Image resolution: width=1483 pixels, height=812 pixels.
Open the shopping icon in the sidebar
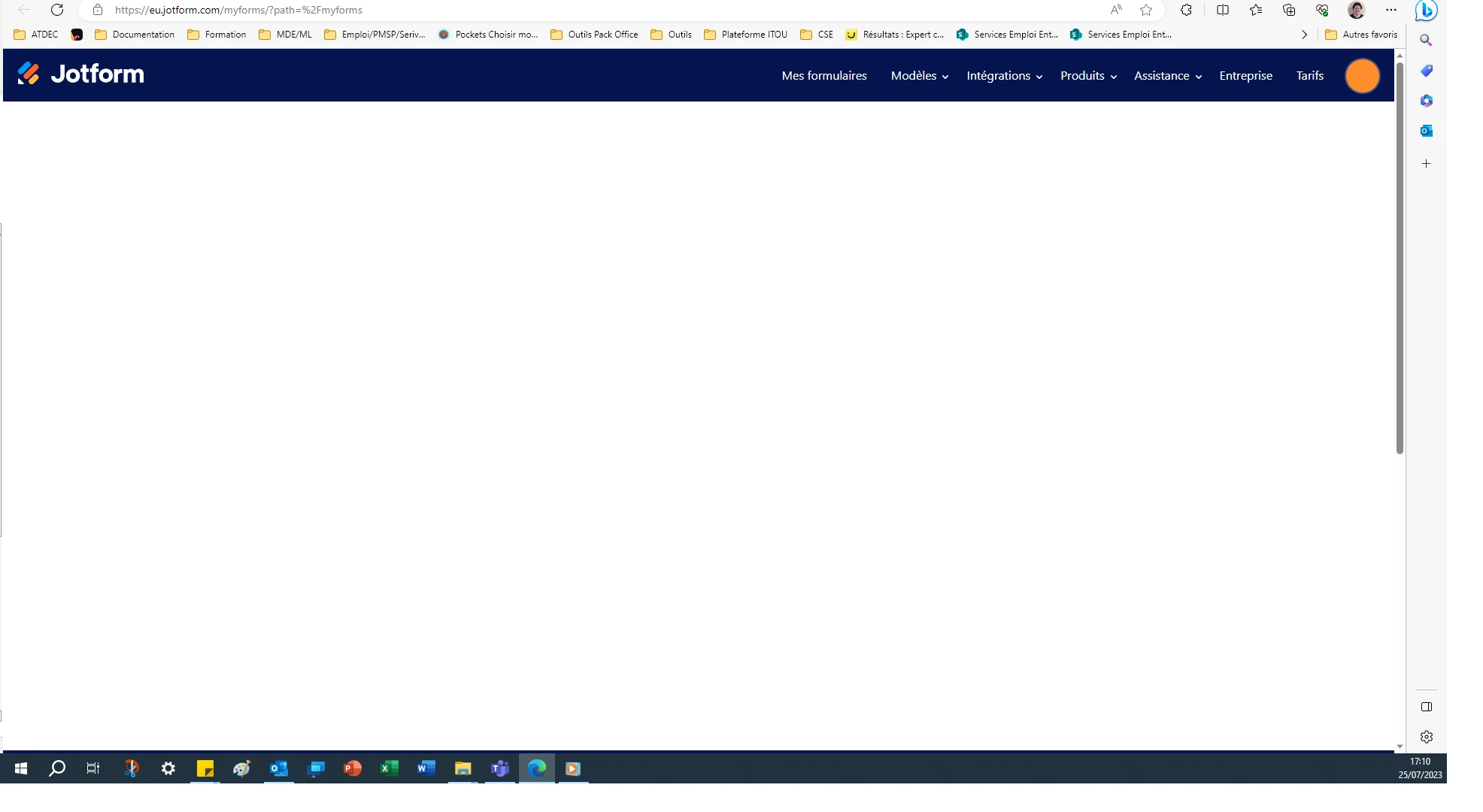[x=1426, y=71]
